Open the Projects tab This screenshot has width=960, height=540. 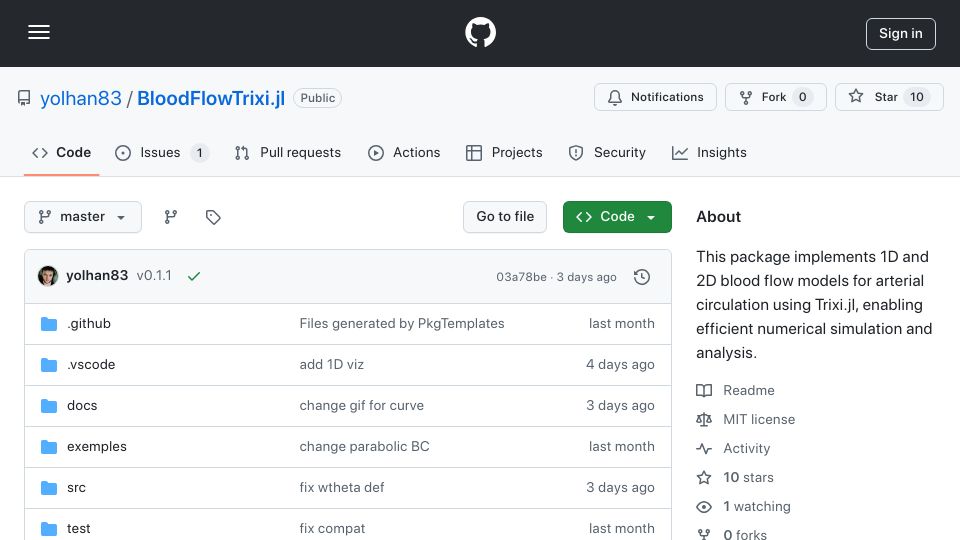click(504, 152)
